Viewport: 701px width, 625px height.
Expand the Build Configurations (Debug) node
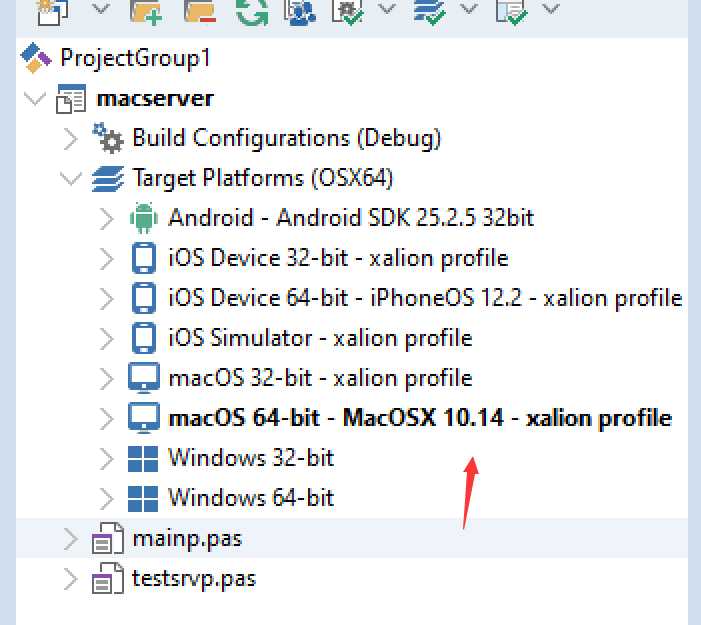70,137
